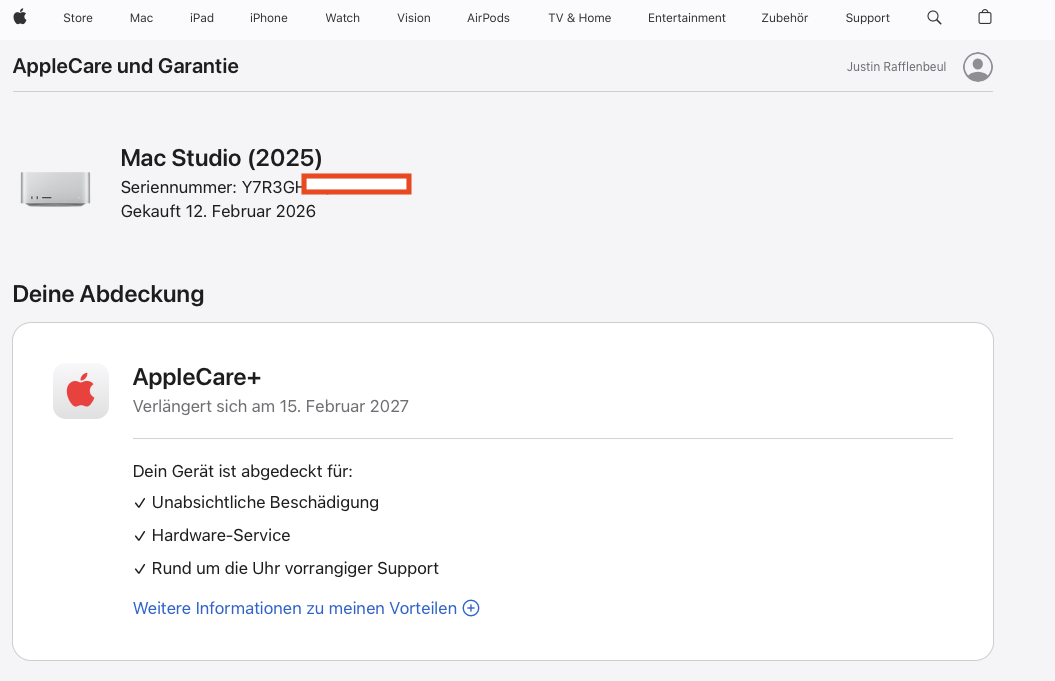Click the red AppleCare+ apple icon
This screenshot has height=681, width=1055.
coord(81,391)
